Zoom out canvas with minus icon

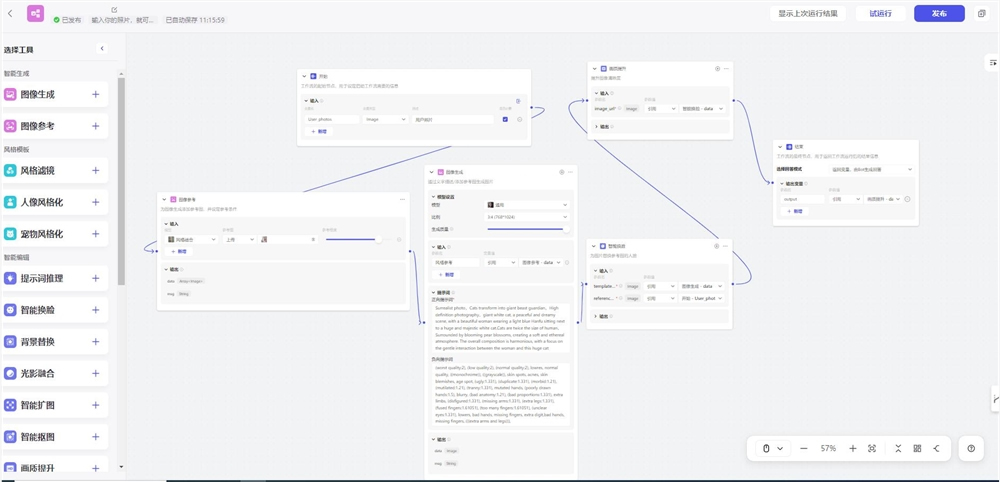pos(804,449)
